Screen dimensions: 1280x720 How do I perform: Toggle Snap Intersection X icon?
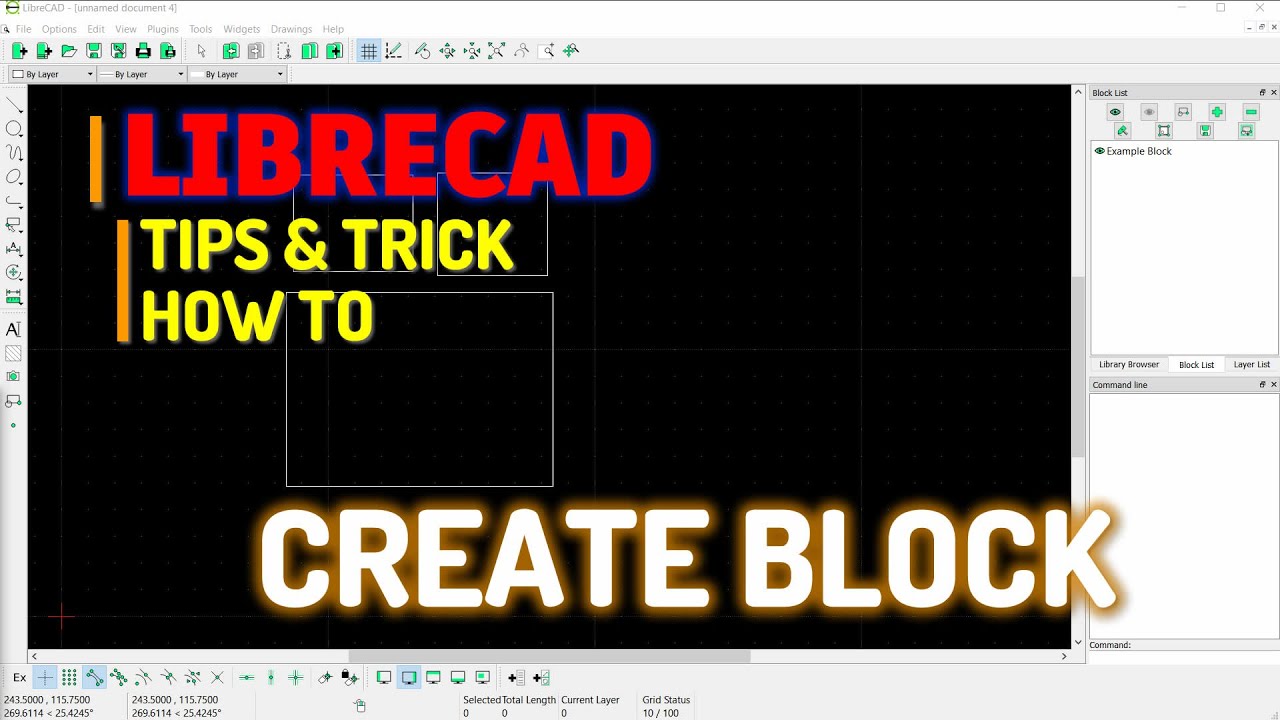tap(217, 678)
